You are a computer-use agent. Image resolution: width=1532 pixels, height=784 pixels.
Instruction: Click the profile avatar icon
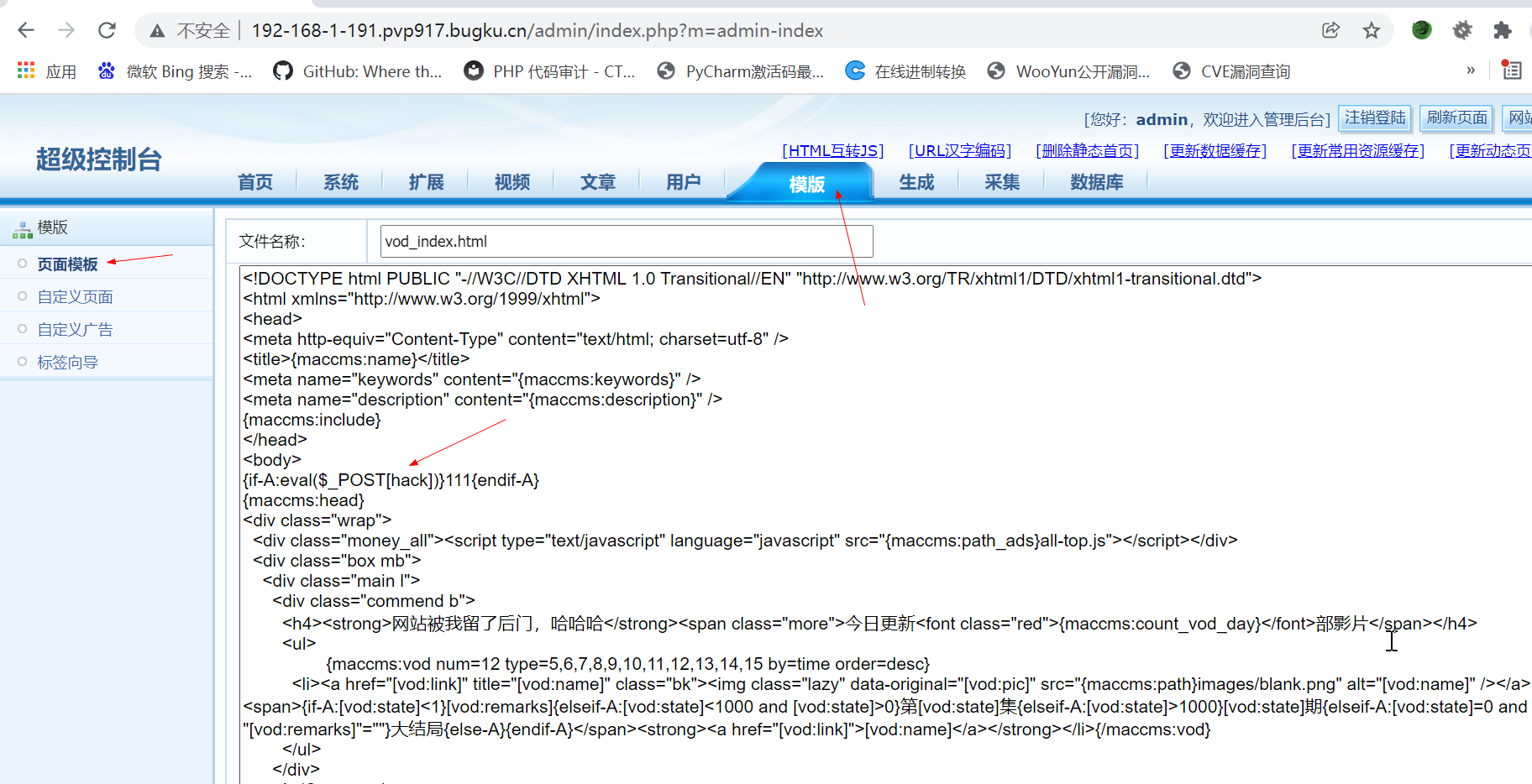coord(1420,30)
